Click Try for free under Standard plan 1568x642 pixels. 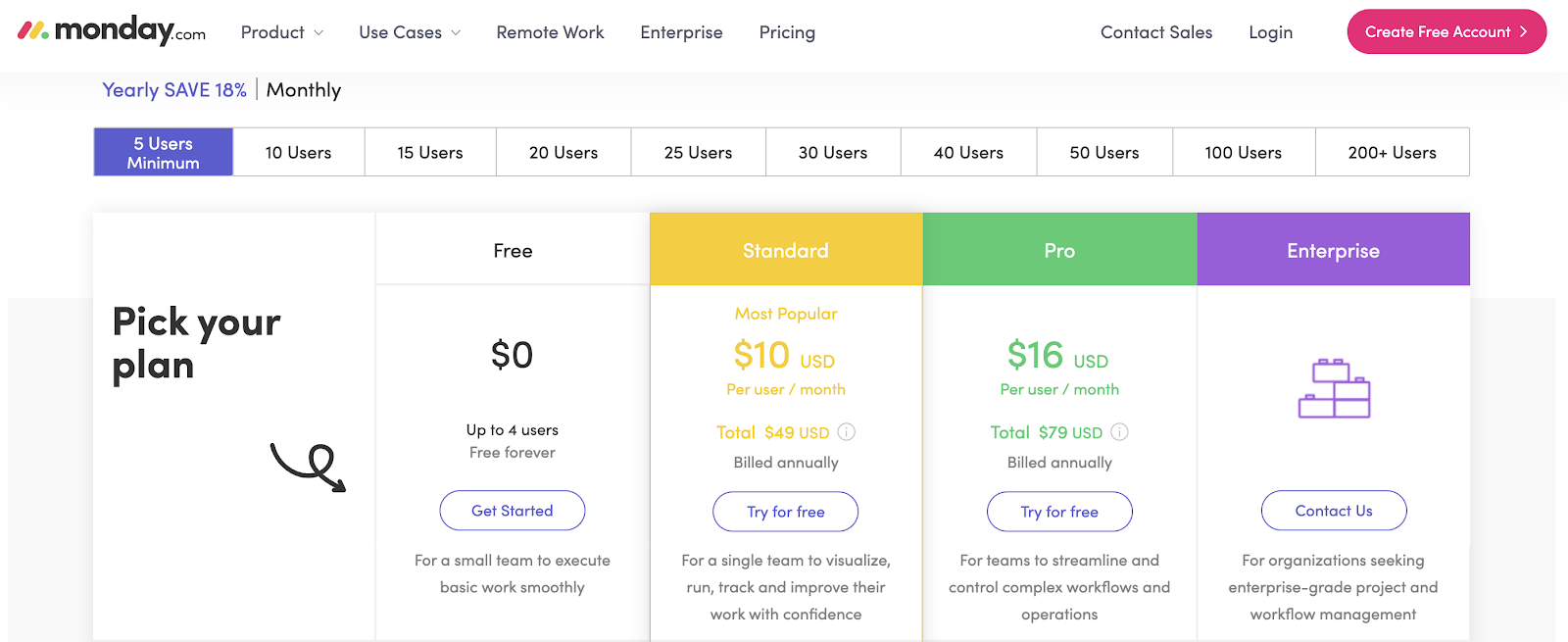(x=786, y=512)
